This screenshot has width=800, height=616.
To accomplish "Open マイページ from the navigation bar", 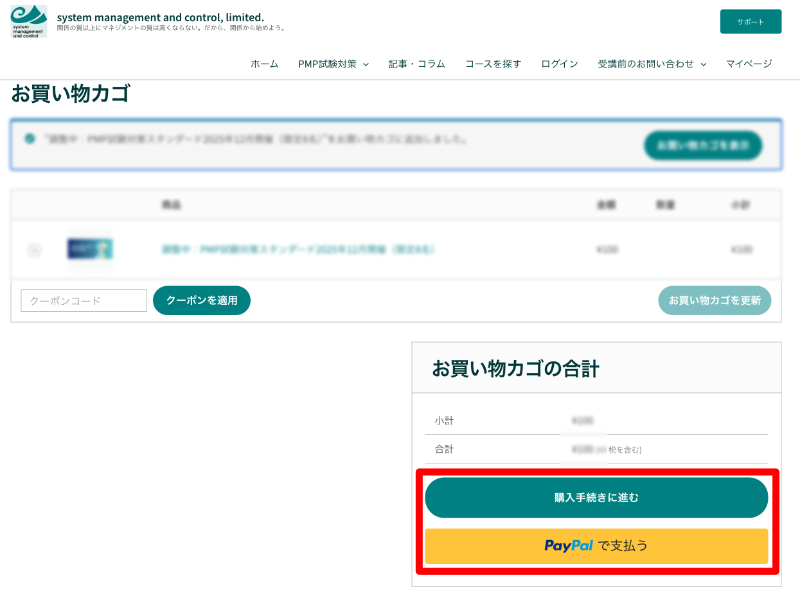I will click(749, 64).
